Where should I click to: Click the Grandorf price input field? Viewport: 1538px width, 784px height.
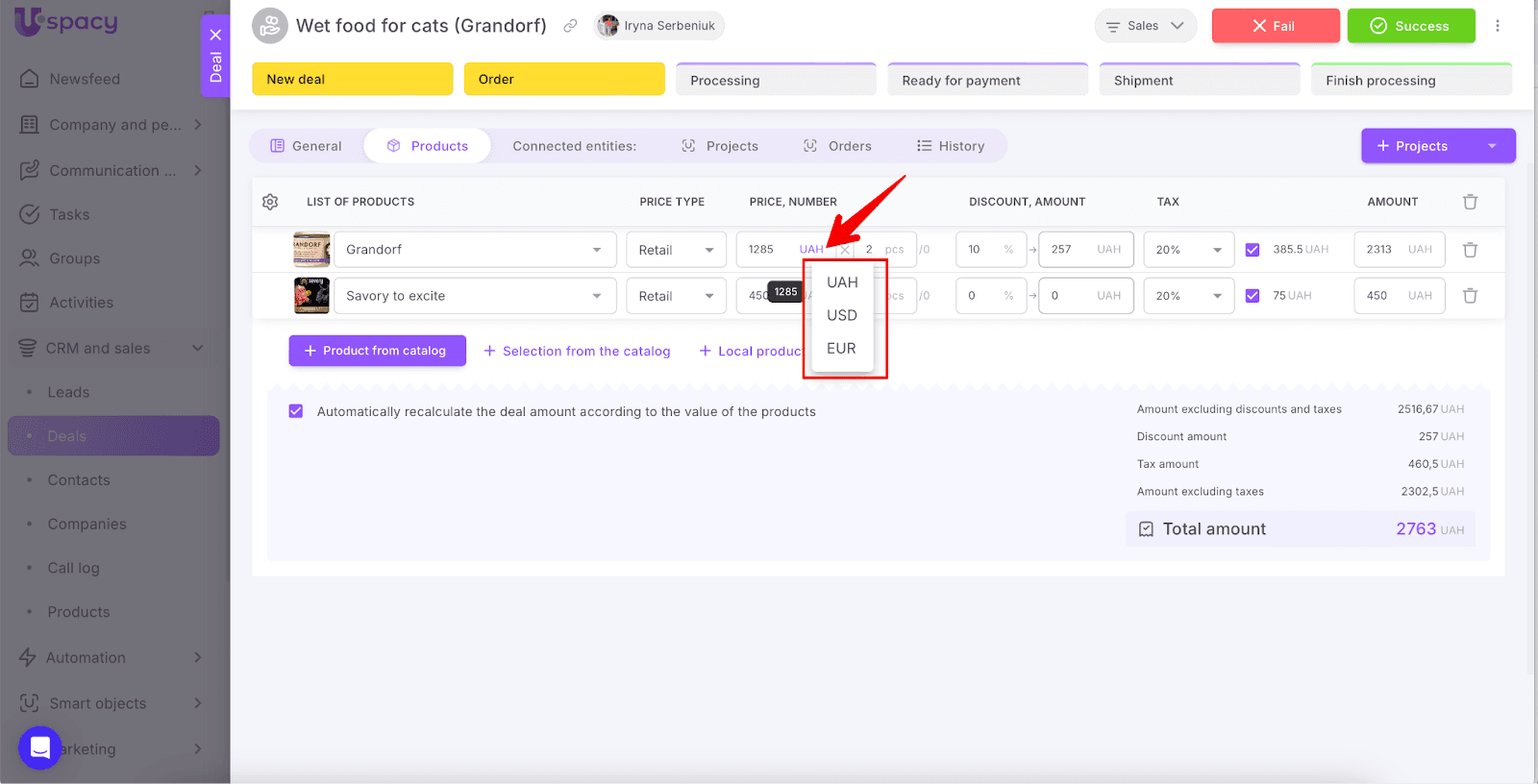point(765,250)
